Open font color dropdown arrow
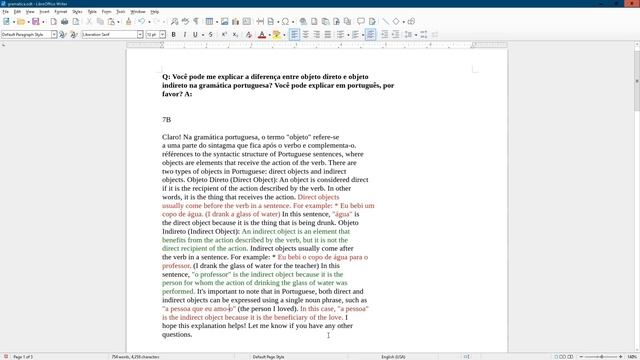 (x=269, y=35)
